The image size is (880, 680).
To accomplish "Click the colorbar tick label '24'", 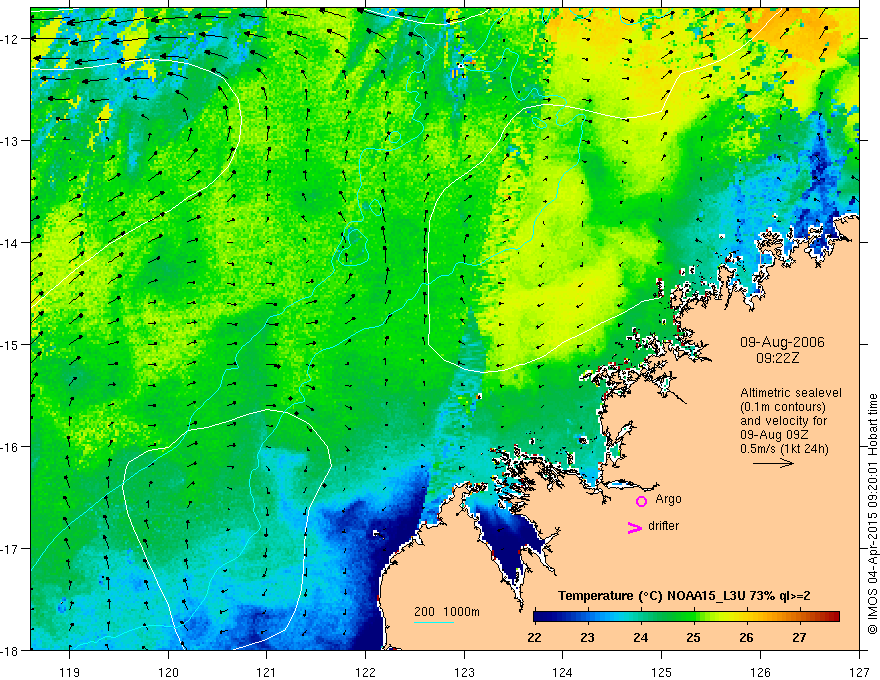I will (640, 637).
